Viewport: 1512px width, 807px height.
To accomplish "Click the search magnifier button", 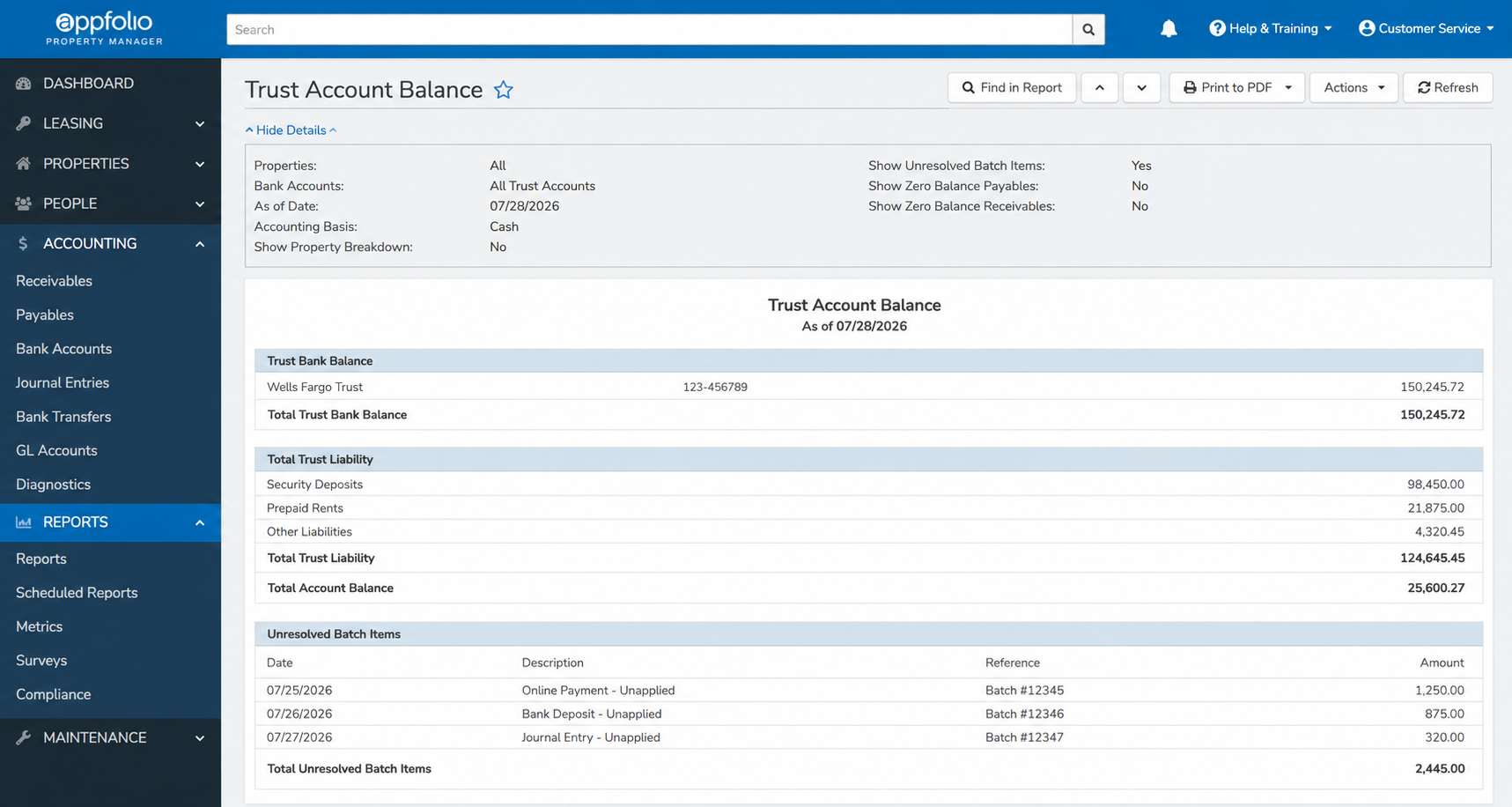I will [x=1088, y=29].
